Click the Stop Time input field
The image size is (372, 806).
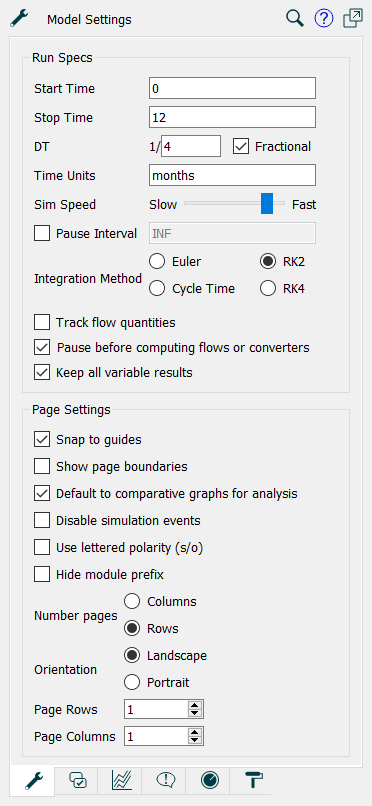point(232,117)
